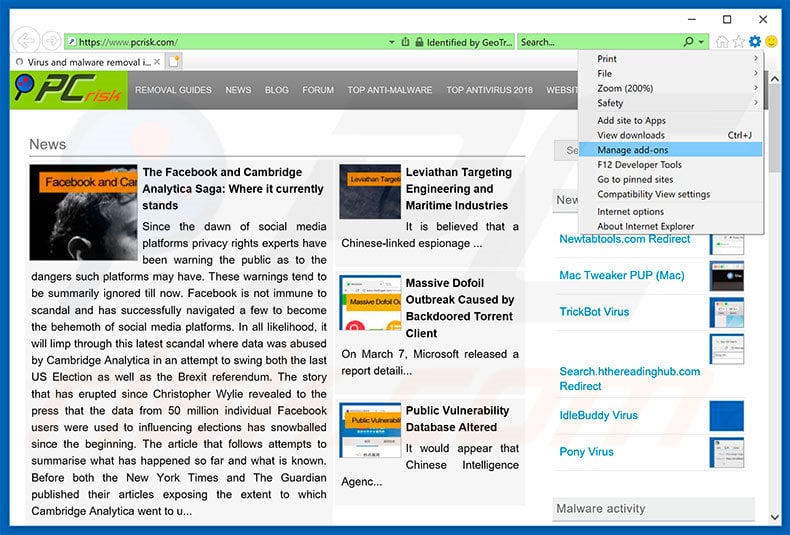Open a new tab with the blank tab button
Image resolution: width=790 pixels, height=535 pixels.
coord(174,62)
